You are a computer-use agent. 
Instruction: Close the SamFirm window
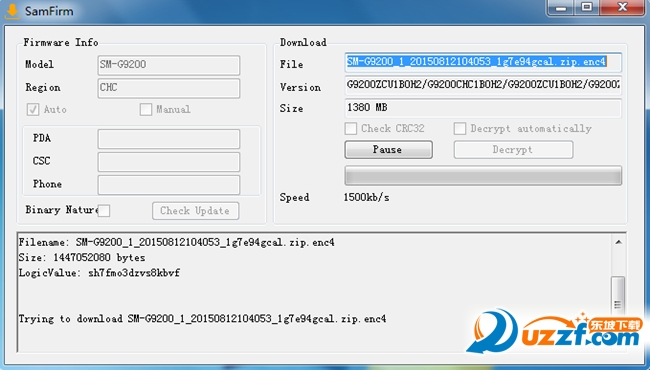[x=622, y=7]
